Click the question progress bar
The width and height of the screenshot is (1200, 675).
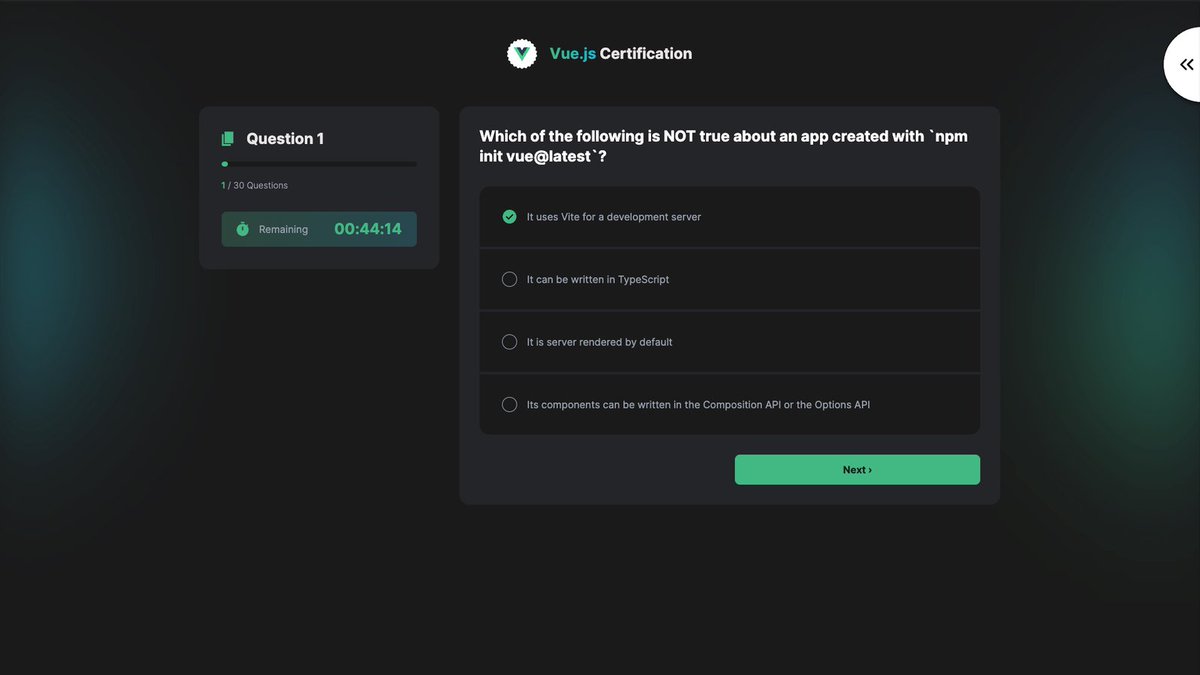tap(319, 164)
